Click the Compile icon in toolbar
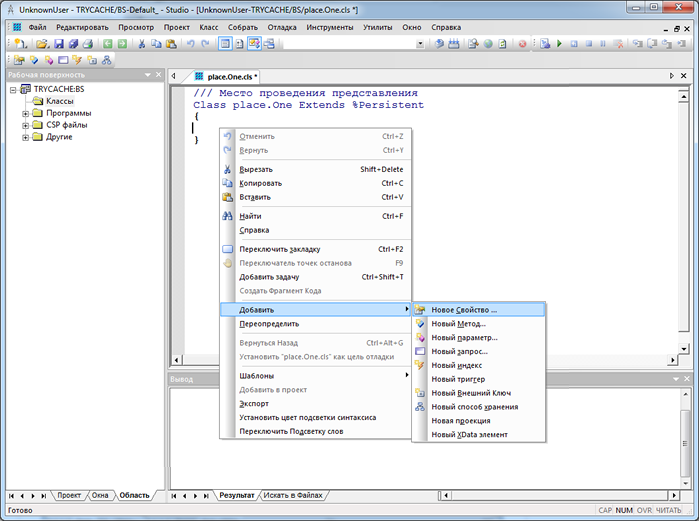Image resolution: width=699 pixels, height=521 pixels. (440, 44)
